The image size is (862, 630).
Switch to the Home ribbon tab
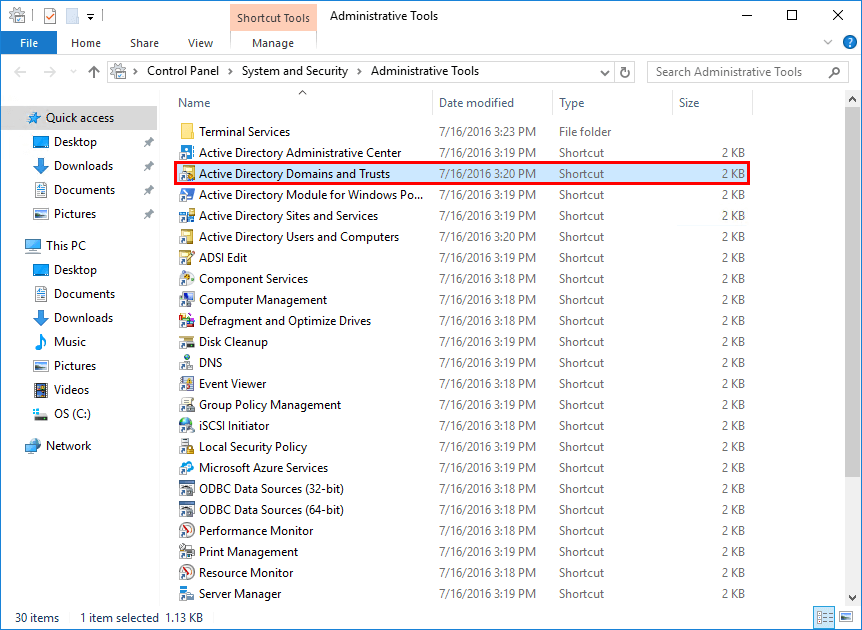pyautogui.click(x=86, y=43)
